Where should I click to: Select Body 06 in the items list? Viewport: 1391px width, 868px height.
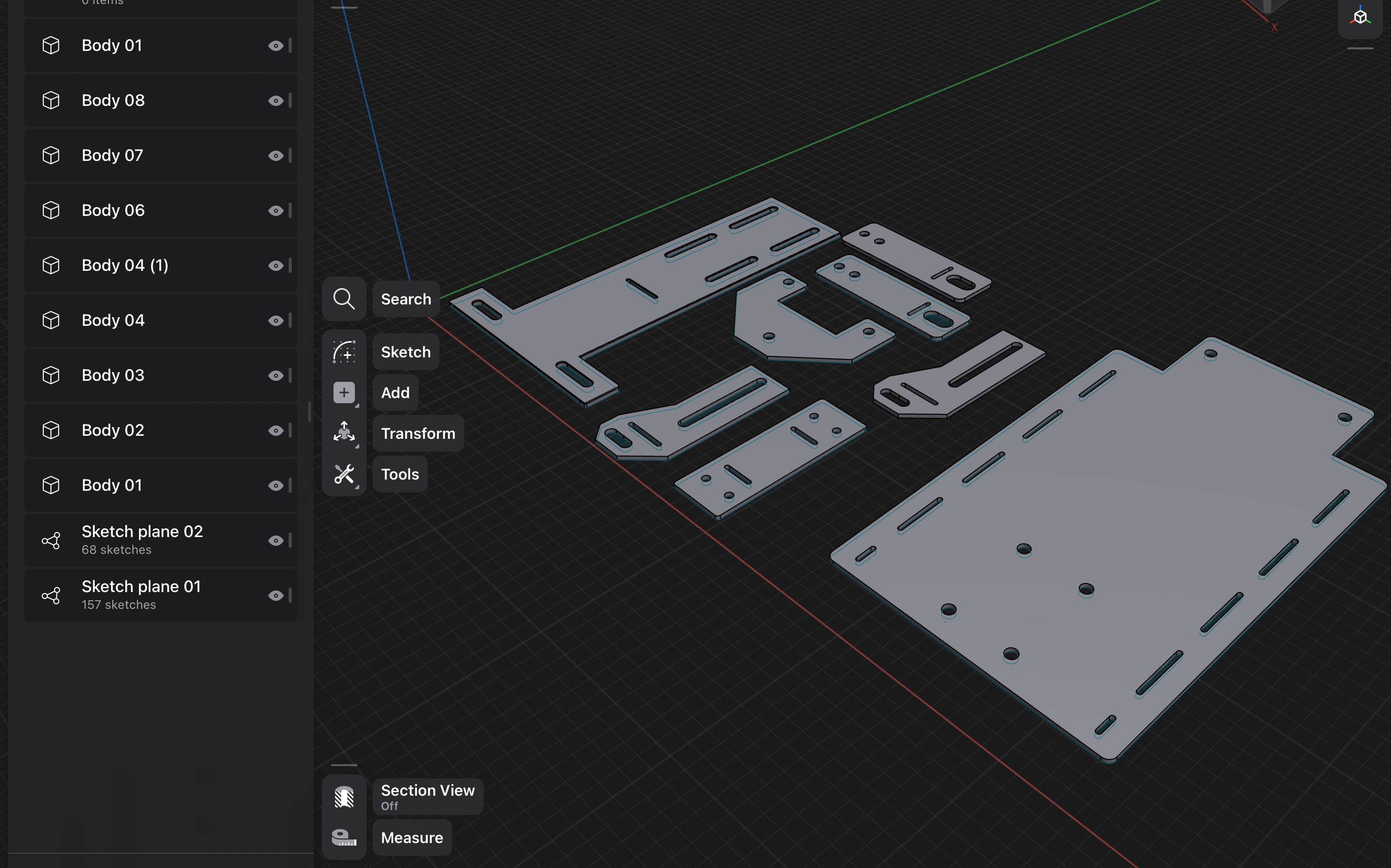pyautogui.click(x=113, y=210)
